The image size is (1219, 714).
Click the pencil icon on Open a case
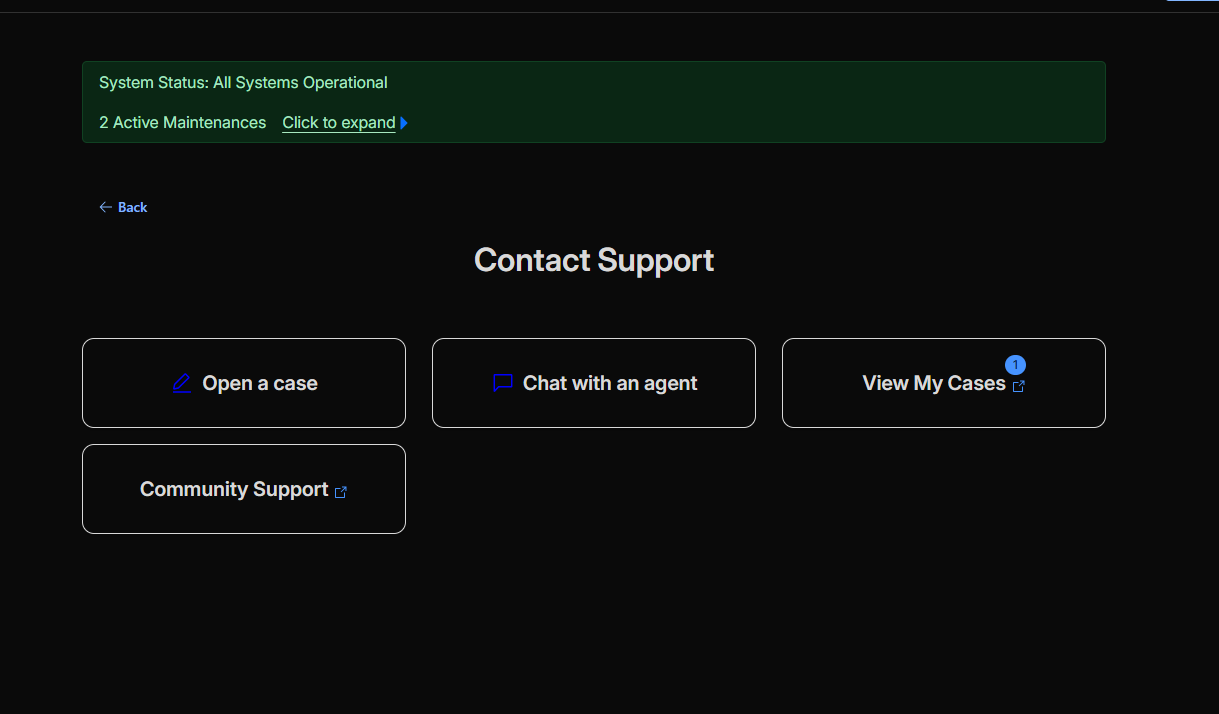[182, 383]
